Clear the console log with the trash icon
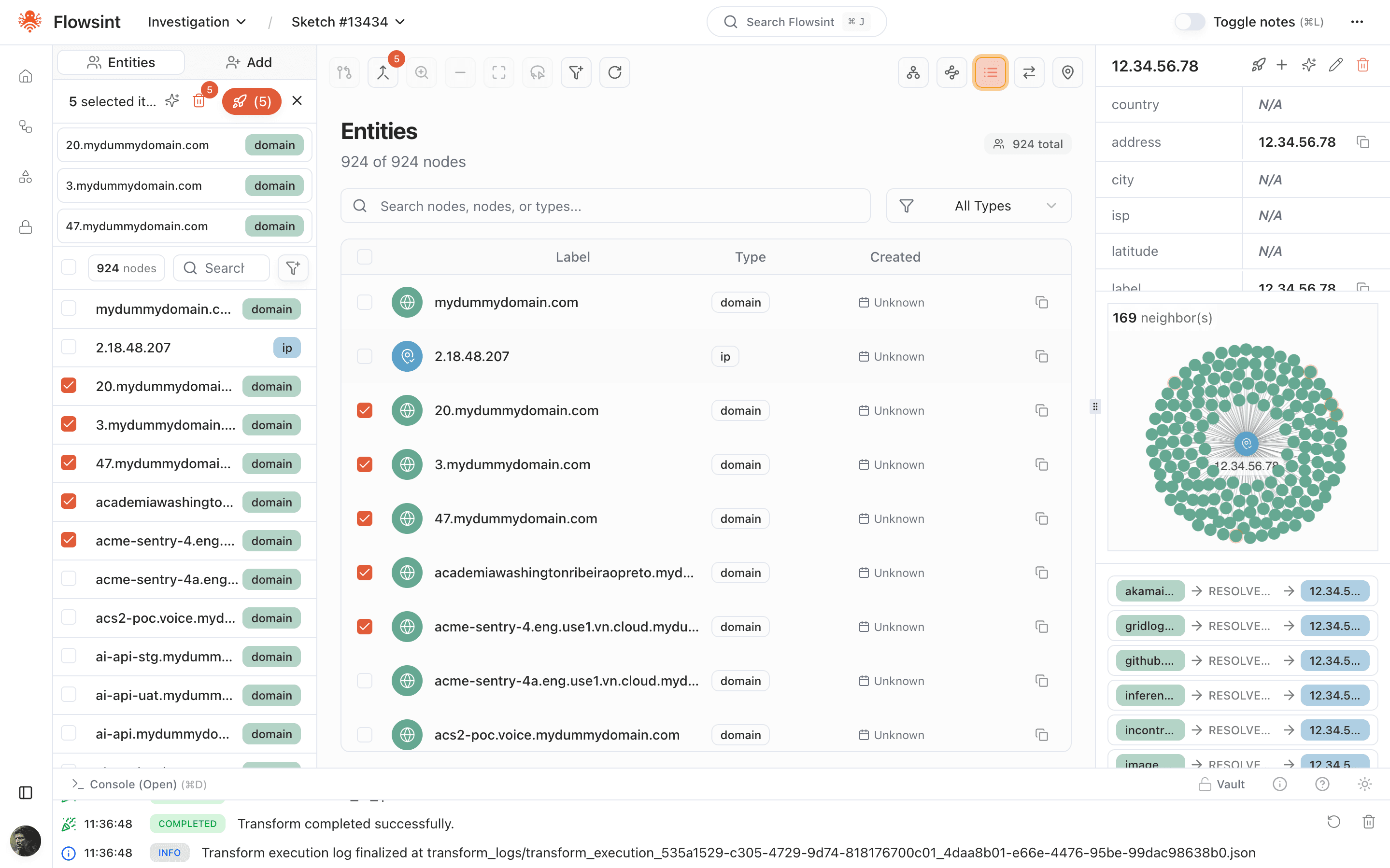The width and height of the screenshot is (1390, 868). pos(1368,822)
